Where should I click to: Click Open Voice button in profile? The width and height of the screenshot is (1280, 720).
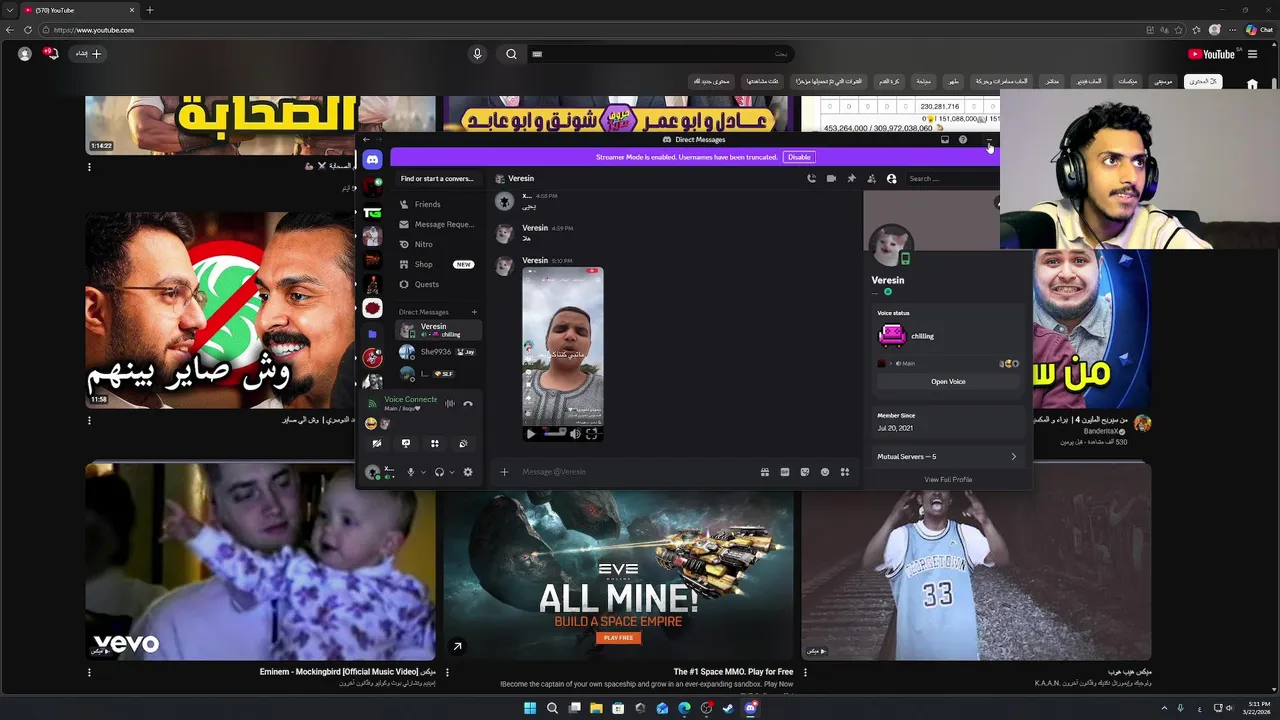click(x=948, y=382)
